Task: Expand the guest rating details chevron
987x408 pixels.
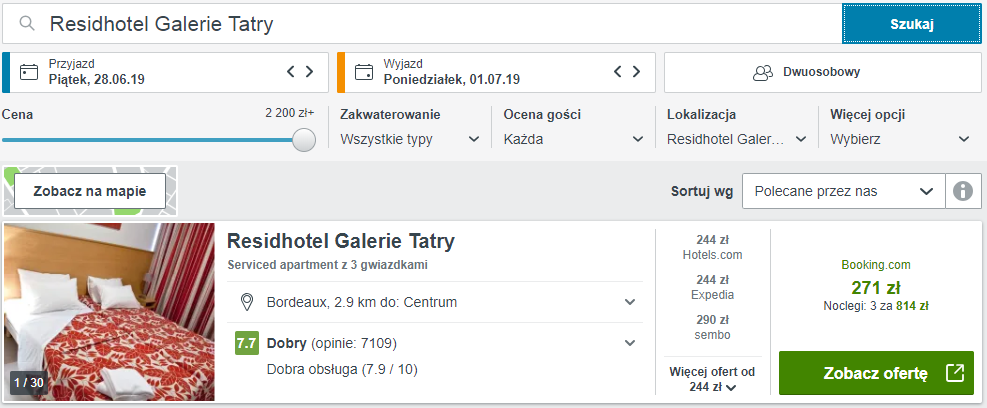Action: click(x=629, y=343)
